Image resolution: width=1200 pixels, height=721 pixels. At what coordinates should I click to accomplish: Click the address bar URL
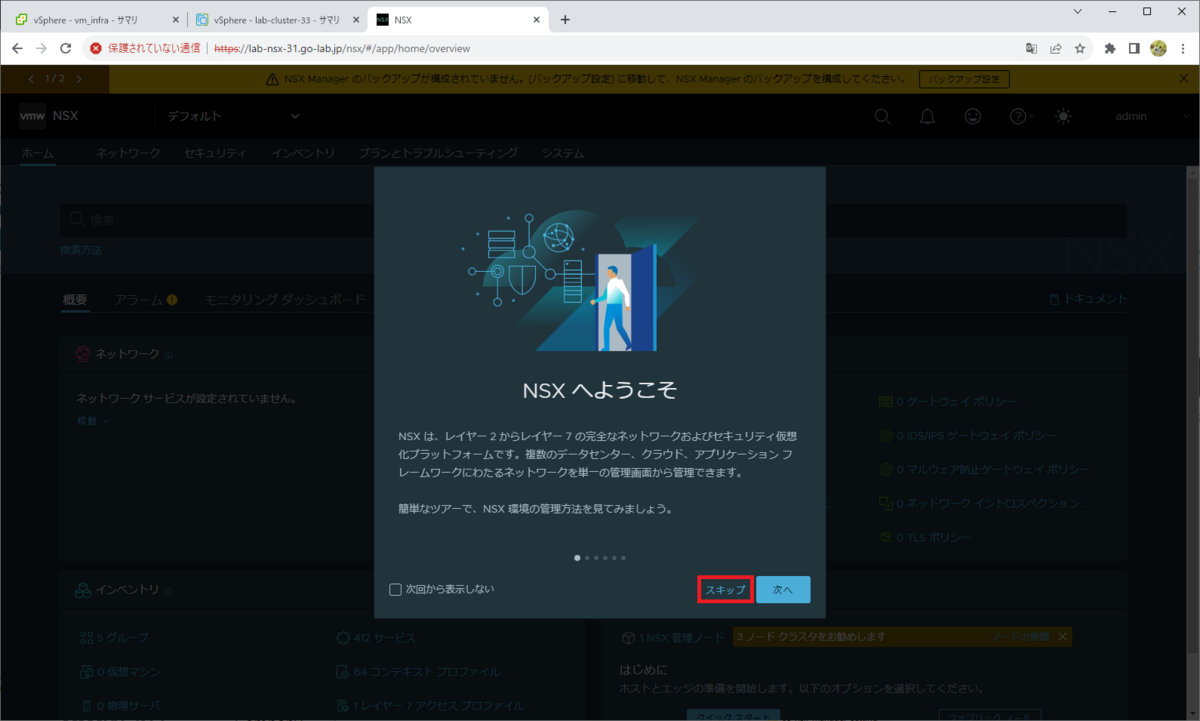(x=341, y=48)
